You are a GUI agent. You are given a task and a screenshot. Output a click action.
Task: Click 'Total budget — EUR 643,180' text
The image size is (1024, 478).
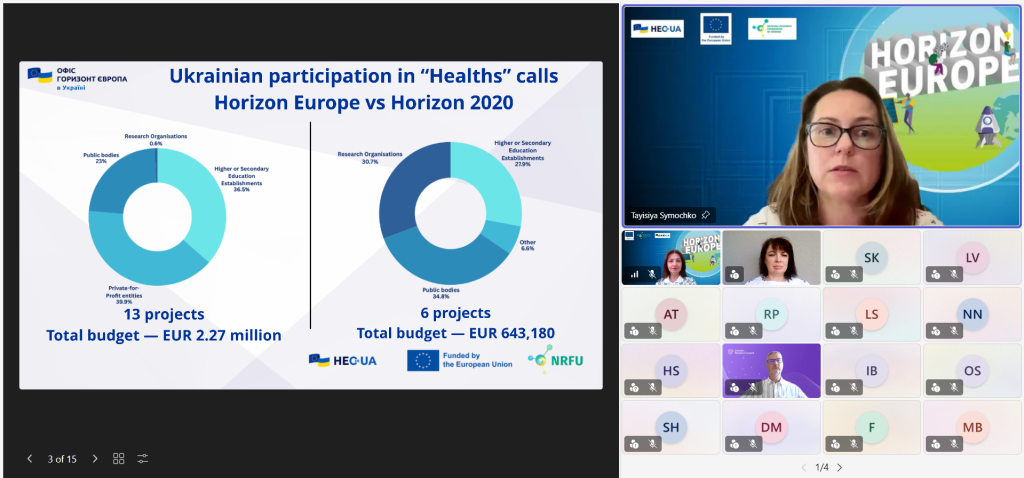(x=456, y=333)
